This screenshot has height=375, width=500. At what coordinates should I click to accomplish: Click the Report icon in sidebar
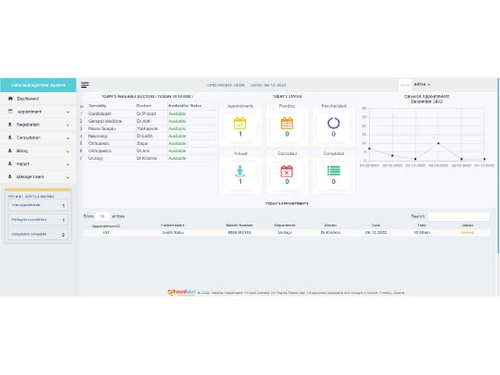click(10, 164)
